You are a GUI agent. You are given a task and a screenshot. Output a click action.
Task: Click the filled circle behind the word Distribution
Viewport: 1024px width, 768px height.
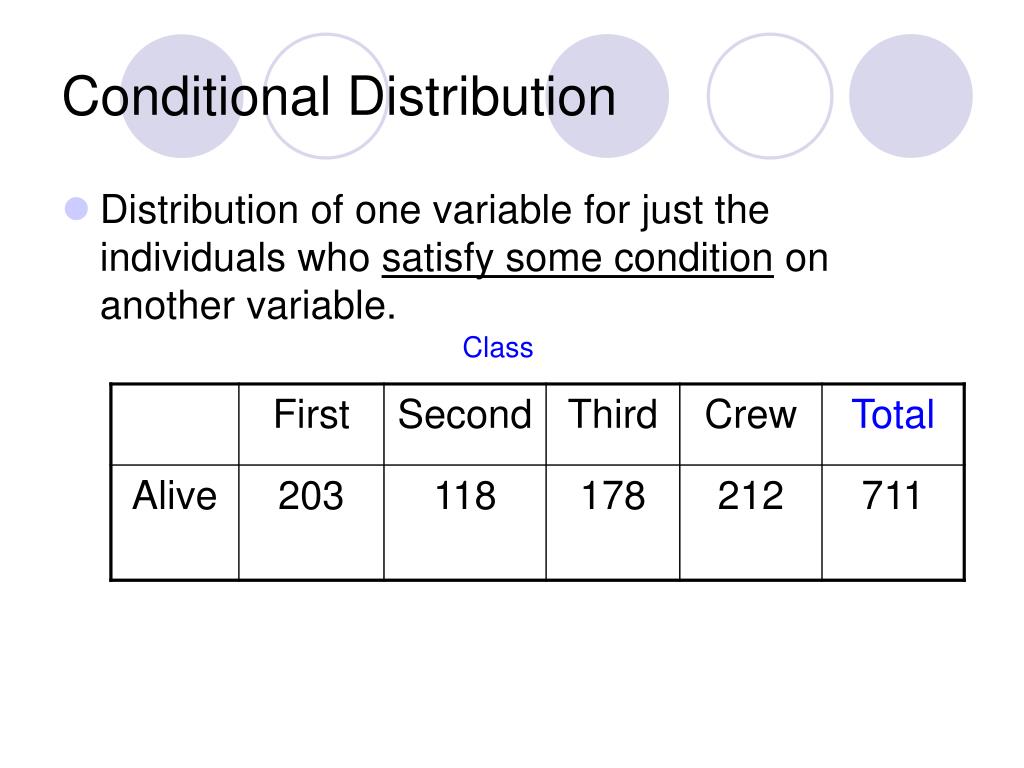(x=607, y=96)
